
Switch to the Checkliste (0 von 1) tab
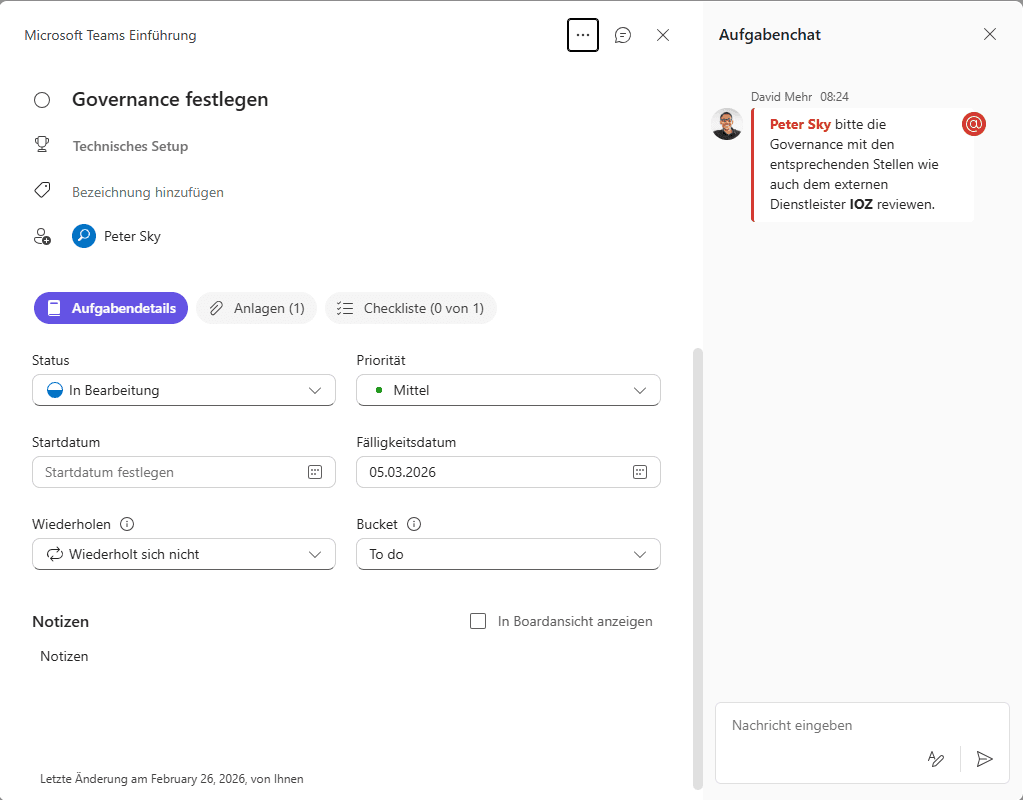pyautogui.click(x=411, y=308)
